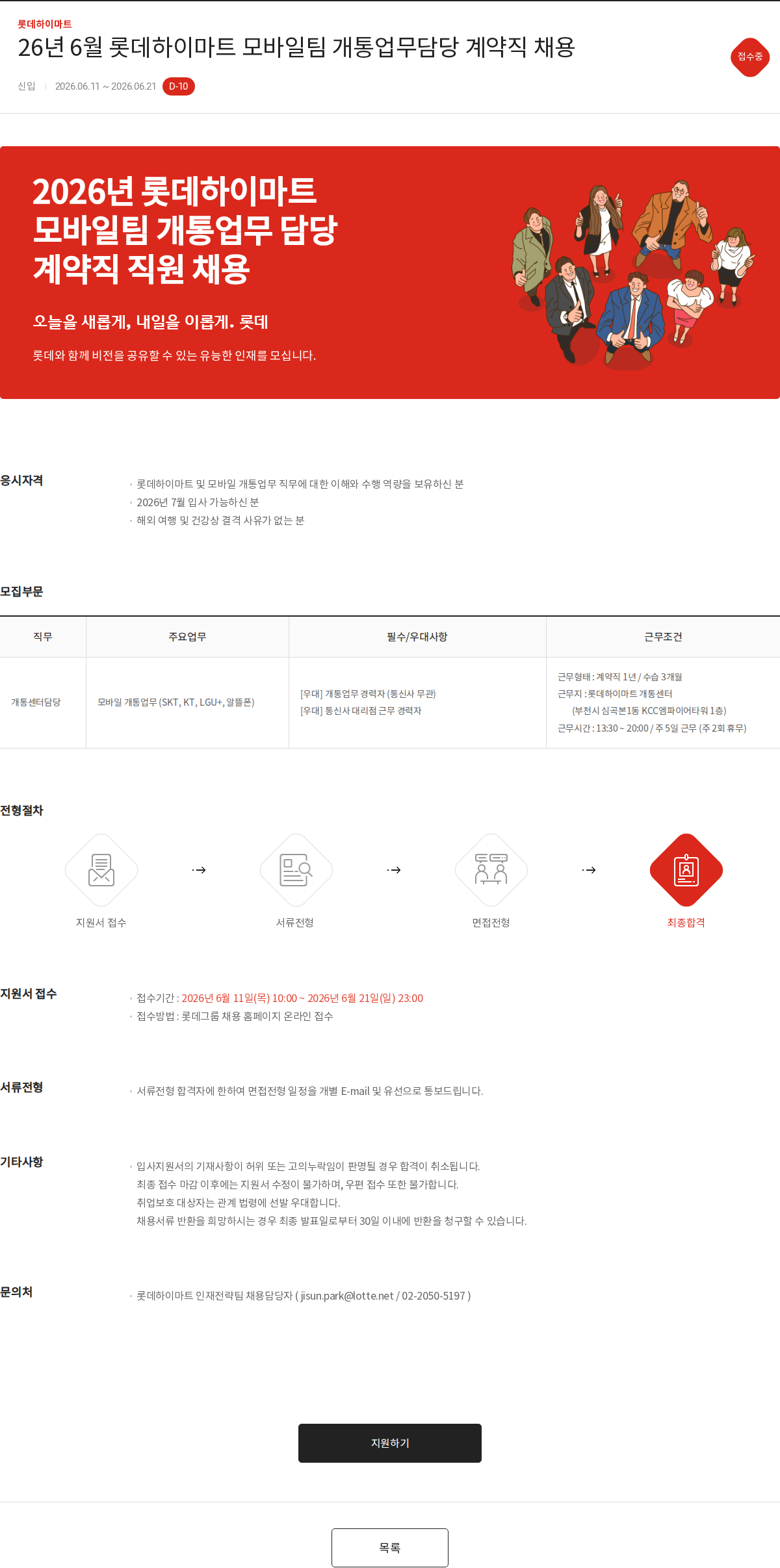780x1568 pixels.
Task: Click the 서류전형 합격자 E-mail notice line
Action: [310, 1091]
